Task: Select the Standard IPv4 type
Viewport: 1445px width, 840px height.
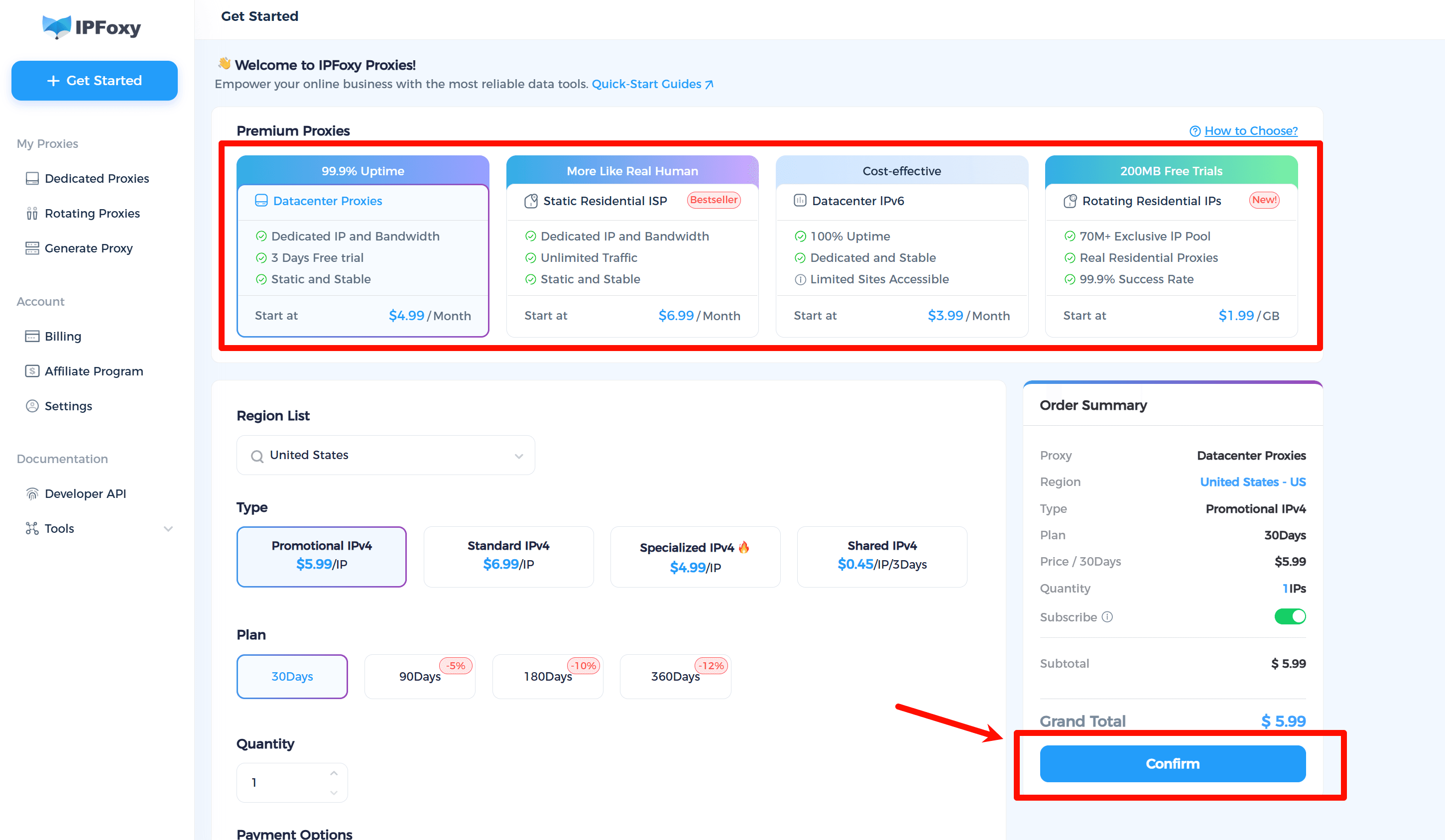Action: (x=508, y=557)
